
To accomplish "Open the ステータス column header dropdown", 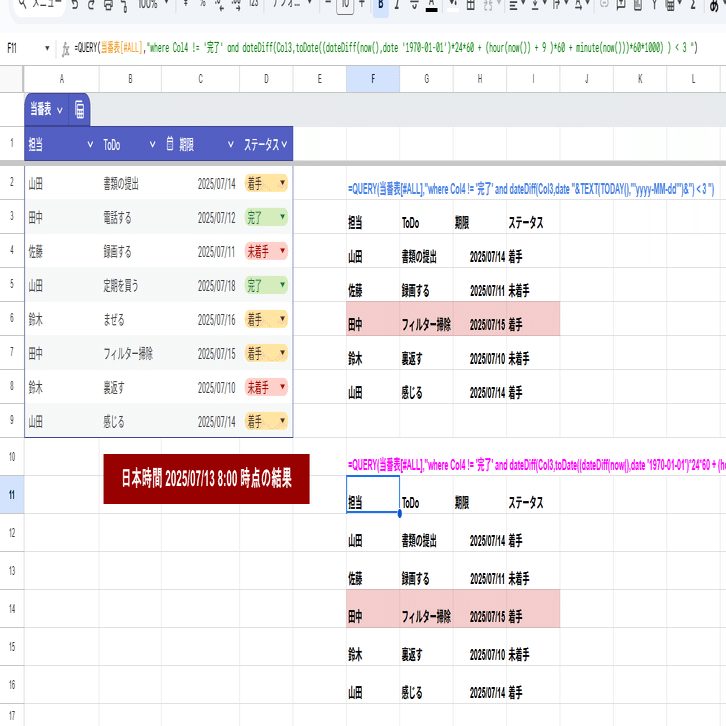I will pos(284,144).
